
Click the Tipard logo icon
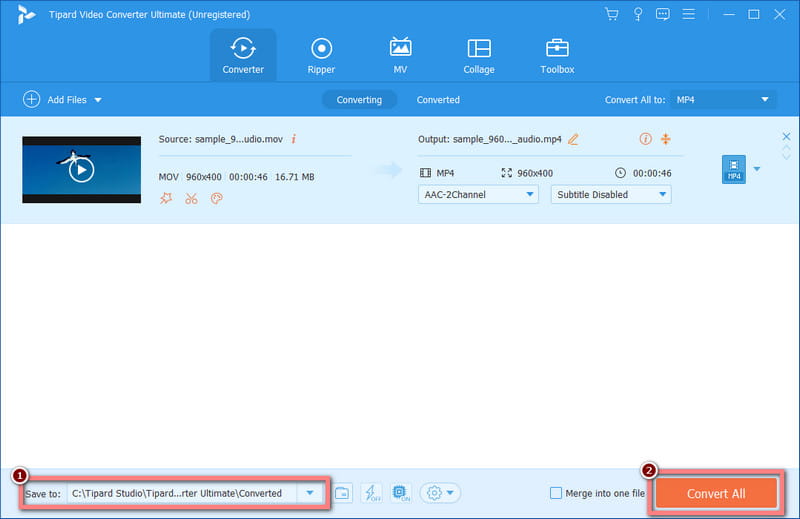pyautogui.click(x=26, y=14)
